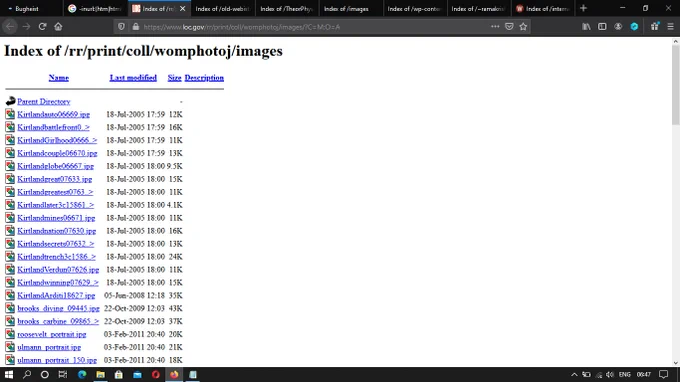Click the forward navigation arrow
680x382 pixels.
(x=26, y=26)
